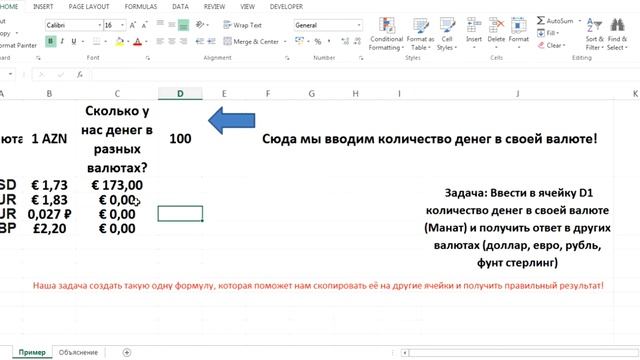The image size is (640, 360).
Task: Open the font size 16 dropdown
Action: coord(122,25)
